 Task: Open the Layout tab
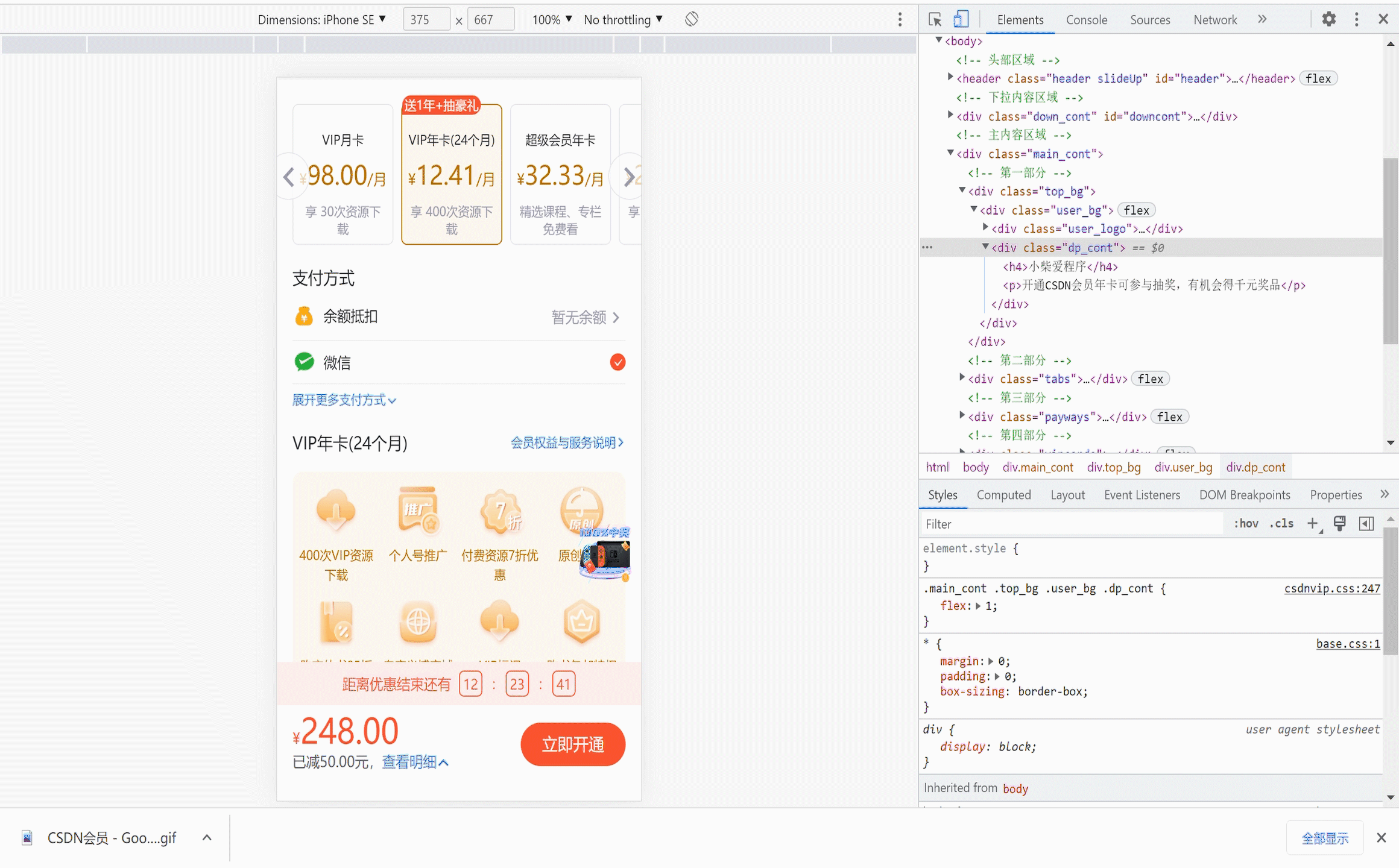click(x=1067, y=495)
